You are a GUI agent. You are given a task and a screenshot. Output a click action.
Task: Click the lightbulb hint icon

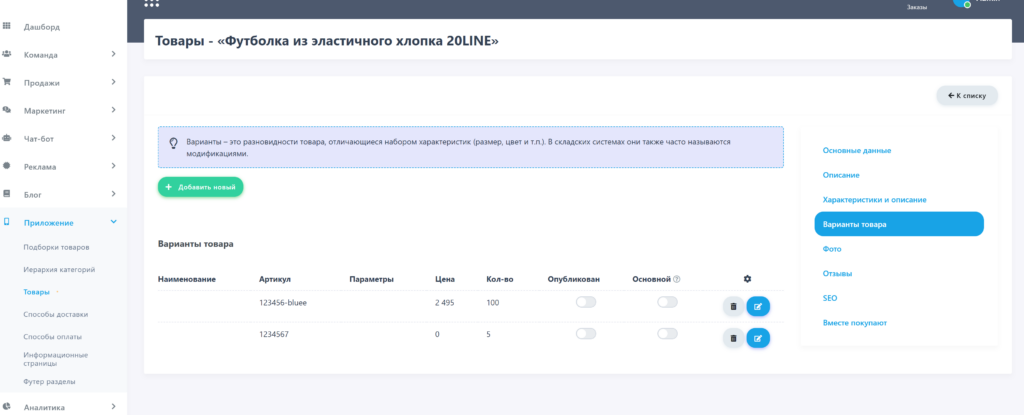pyautogui.click(x=173, y=142)
